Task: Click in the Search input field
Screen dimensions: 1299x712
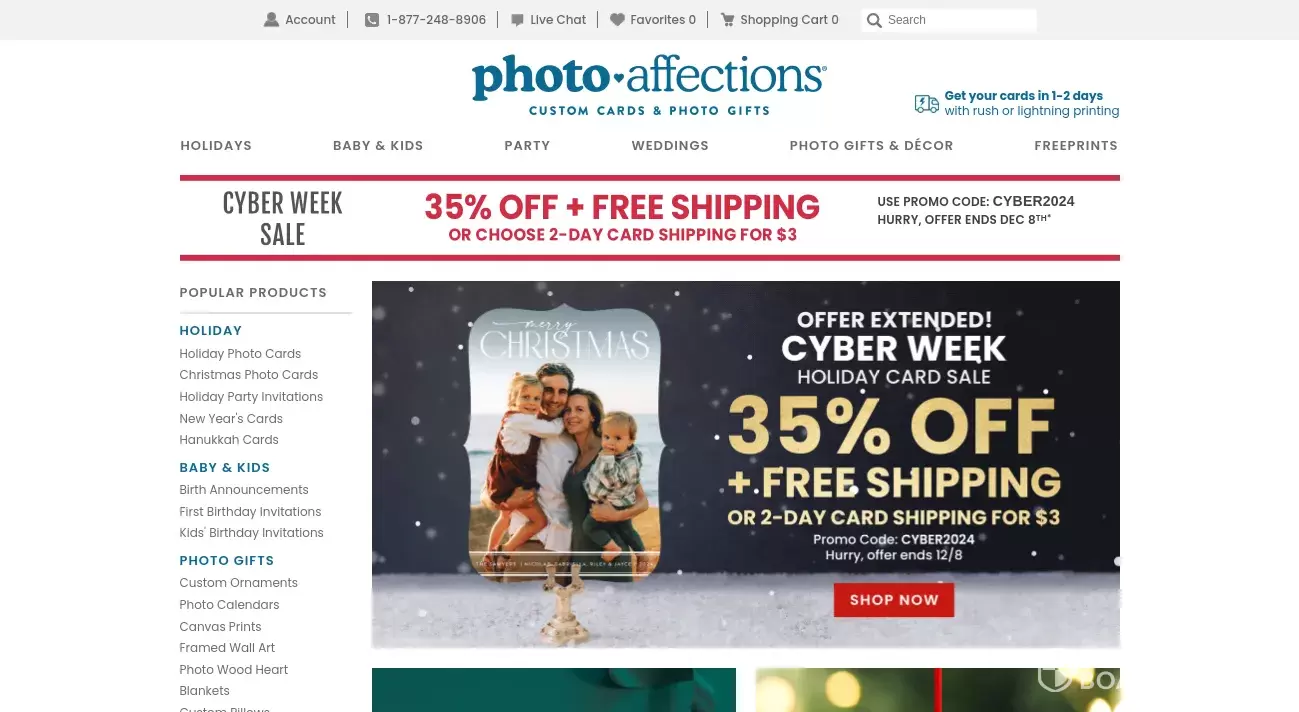Action: [x=959, y=20]
